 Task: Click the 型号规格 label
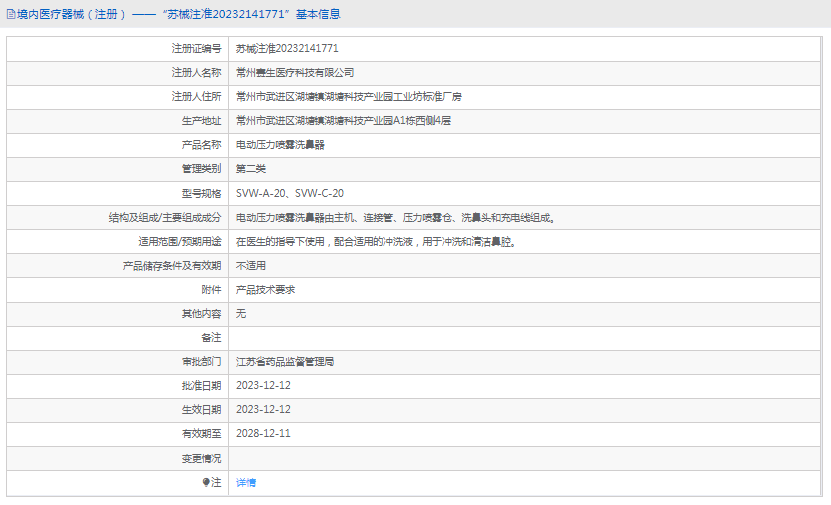(x=201, y=193)
